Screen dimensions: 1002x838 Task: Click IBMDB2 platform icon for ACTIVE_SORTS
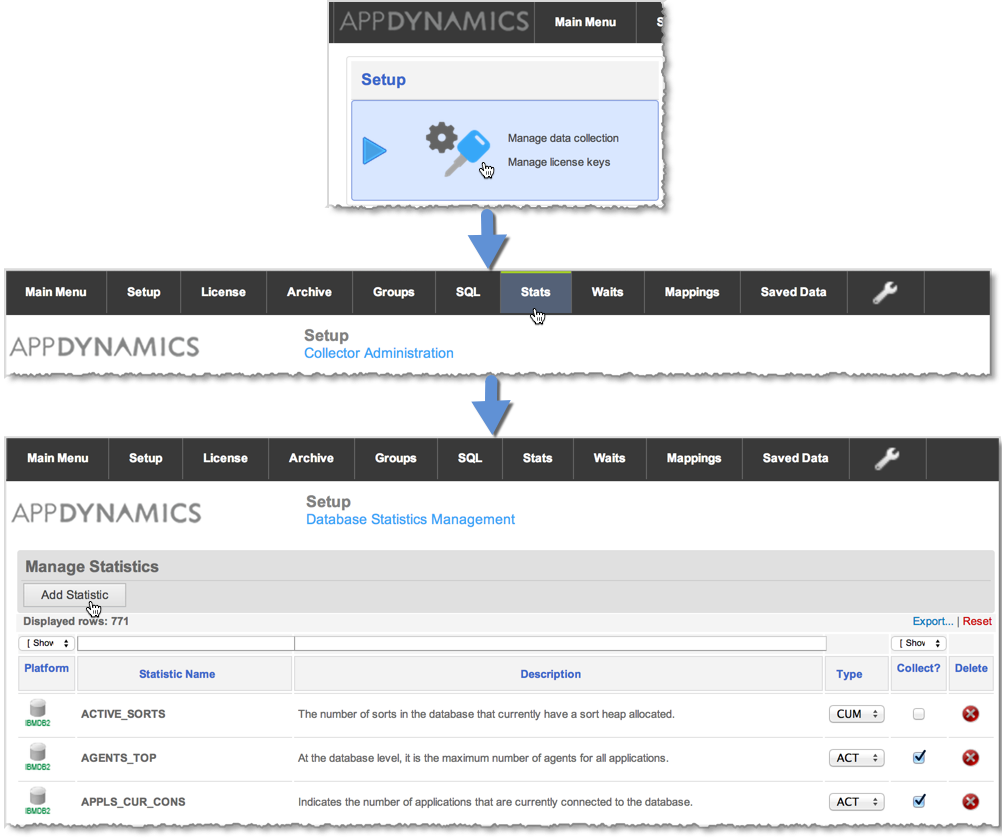click(x=38, y=713)
